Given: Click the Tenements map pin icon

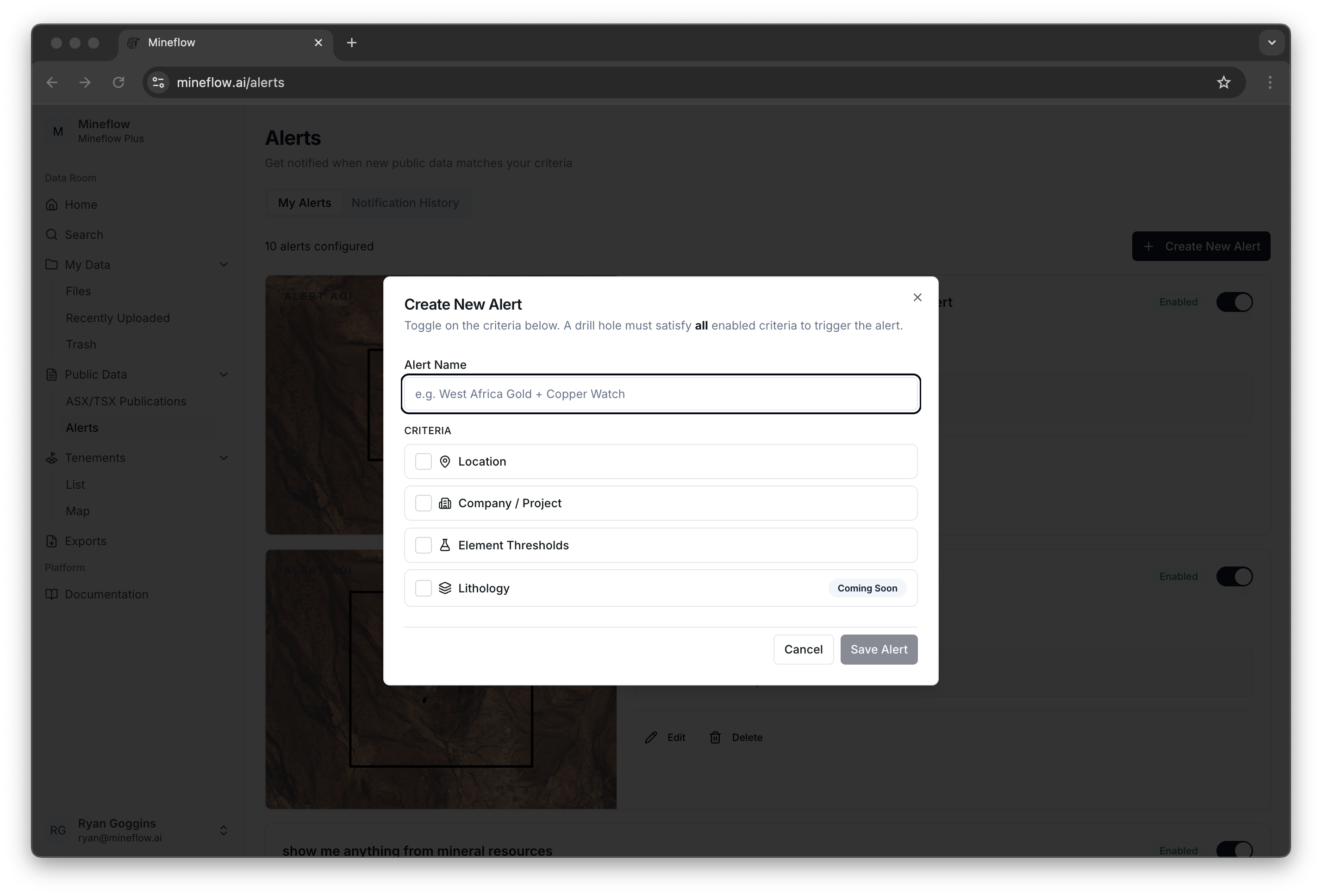Looking at the screenshot, I should (x=52, y=457).
